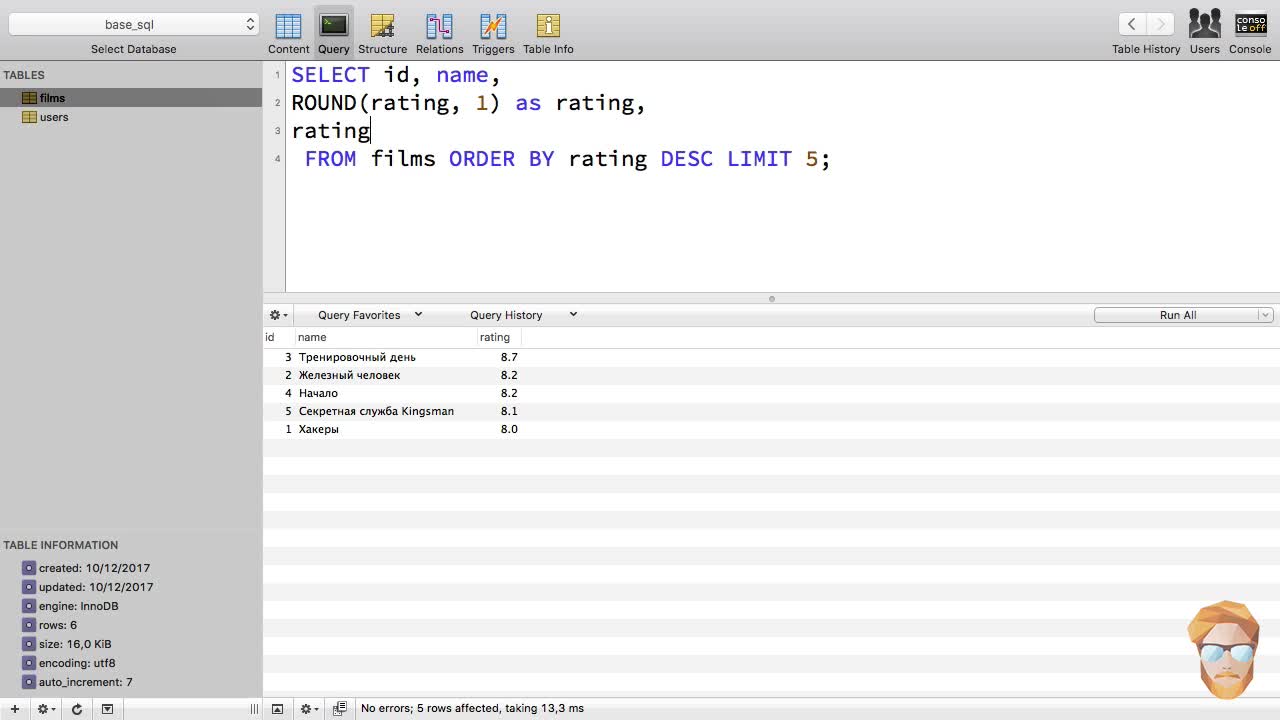The height and width of the screenshot is (720, 1280).
Task: Add a new table with plus button
Action: point(14,709)
